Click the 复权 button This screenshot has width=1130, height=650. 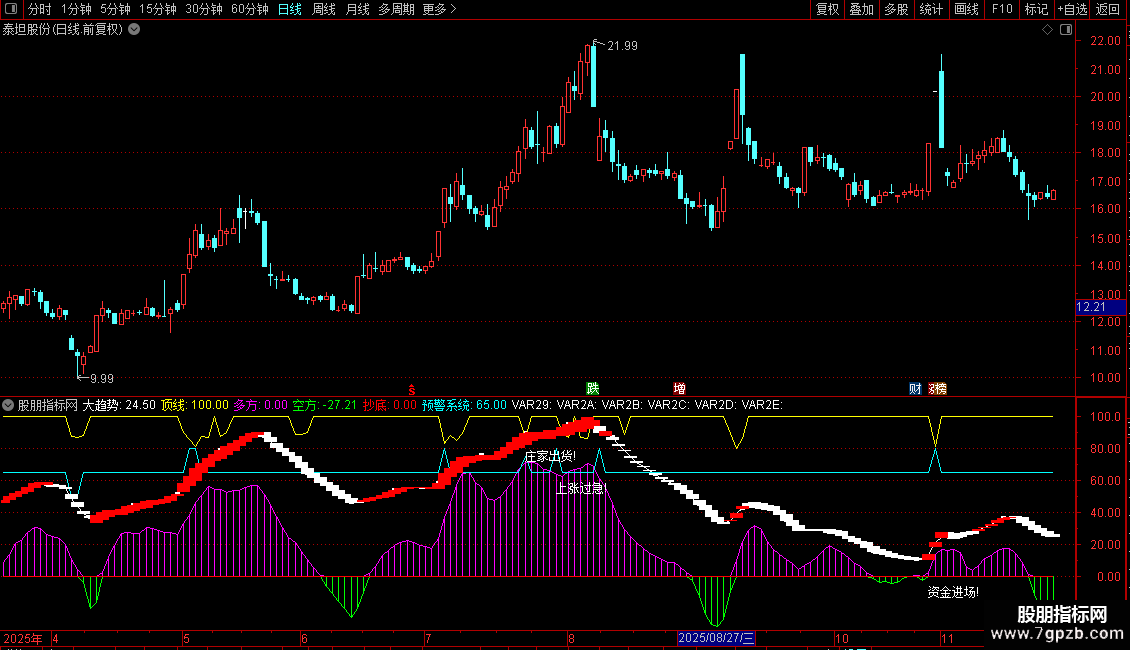(x=828, y=10)
